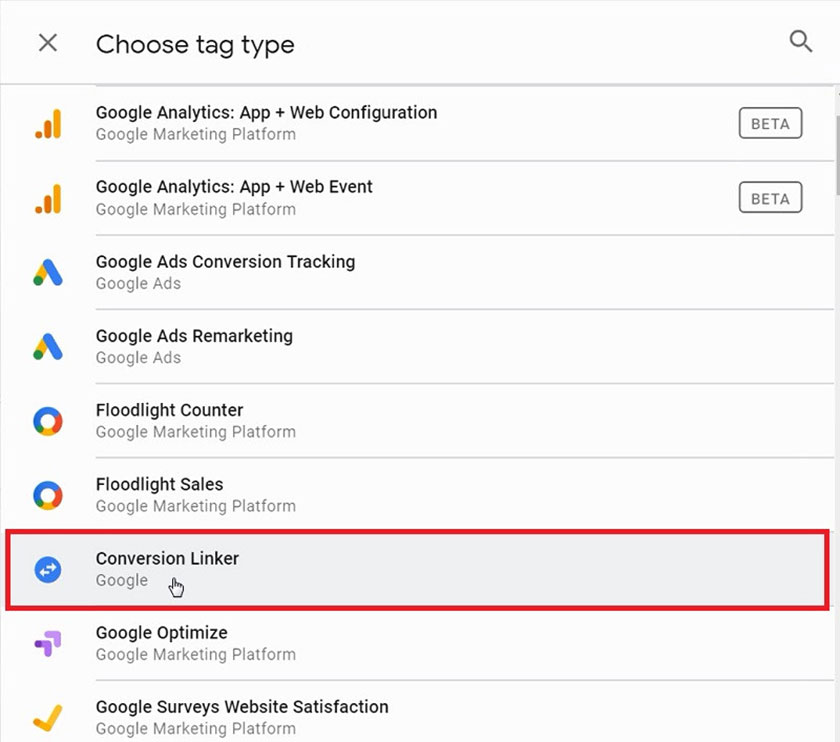Click the yellow Google Surveys checkmark icon
This screenshot has height=742, width=840.
[48, 717]
